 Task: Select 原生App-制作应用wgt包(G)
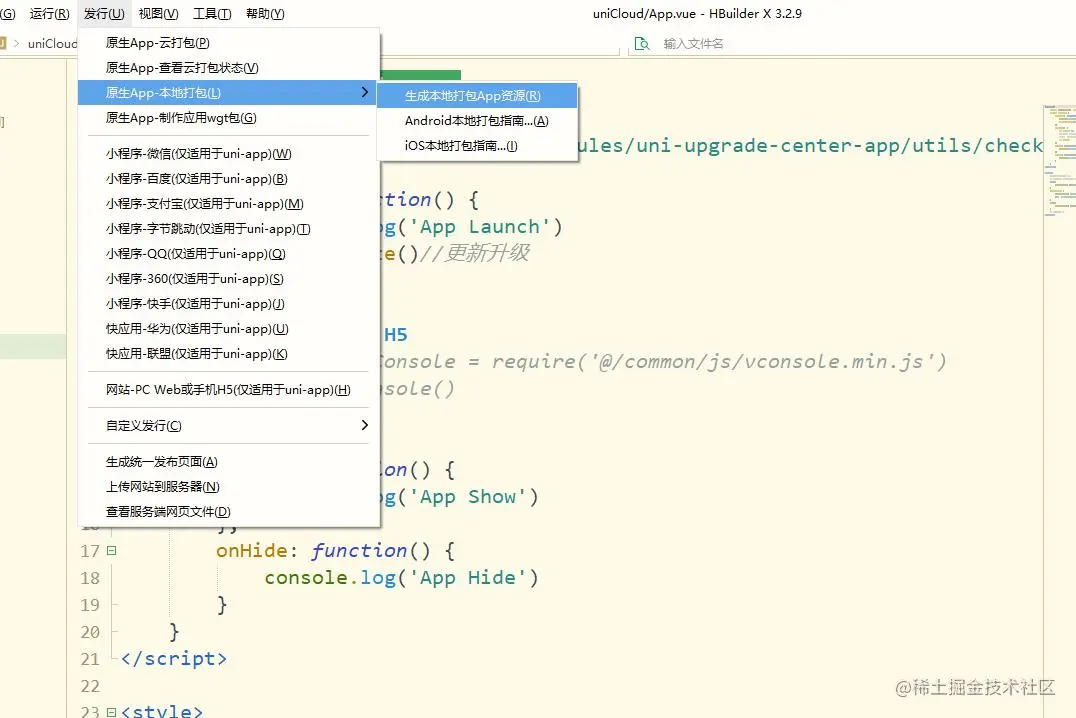coord(229,117)
